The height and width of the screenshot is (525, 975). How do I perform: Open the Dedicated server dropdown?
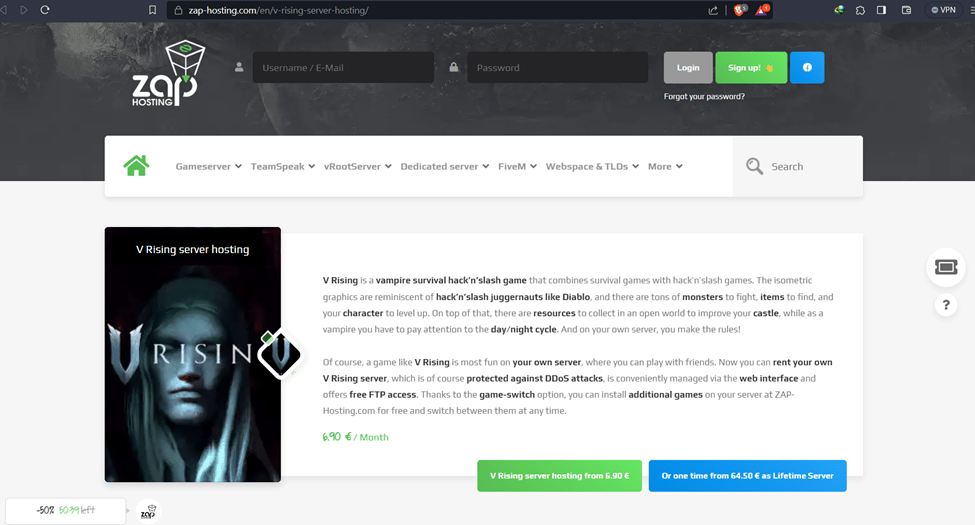point(444,167)
